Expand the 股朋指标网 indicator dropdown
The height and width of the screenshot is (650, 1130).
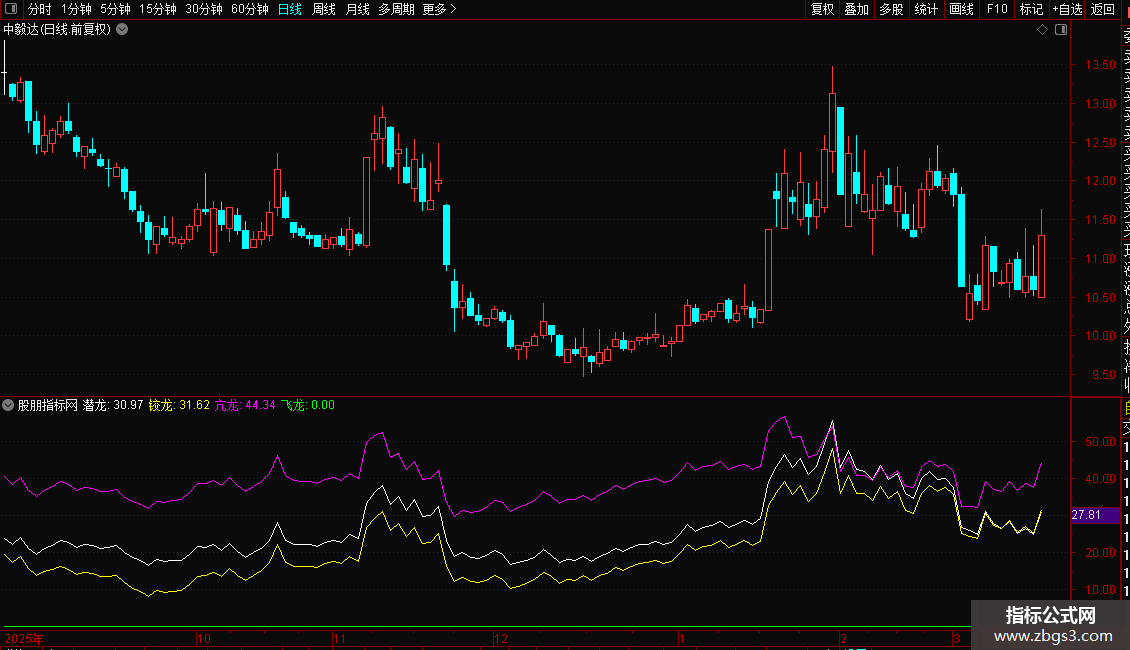click(x=9, y=405)
